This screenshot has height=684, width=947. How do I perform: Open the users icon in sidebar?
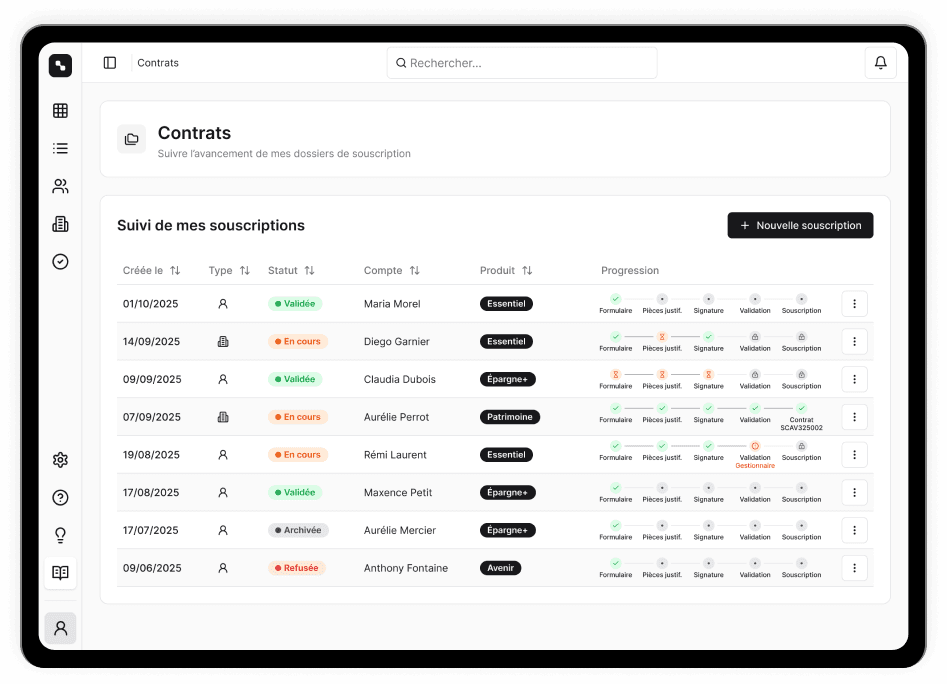pyautogui.click(x=60, y=186)
